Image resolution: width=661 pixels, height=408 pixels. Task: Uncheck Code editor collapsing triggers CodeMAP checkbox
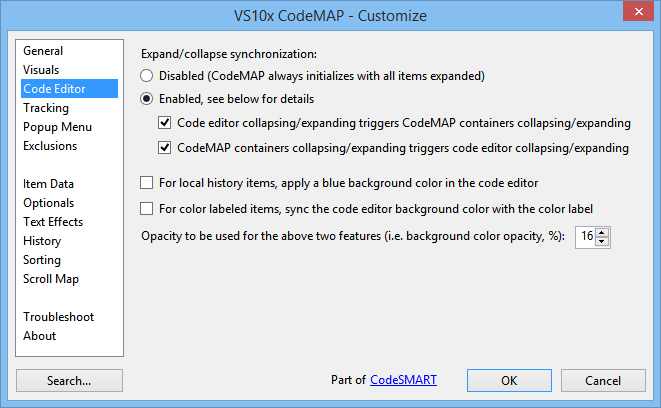coord(164,123)
